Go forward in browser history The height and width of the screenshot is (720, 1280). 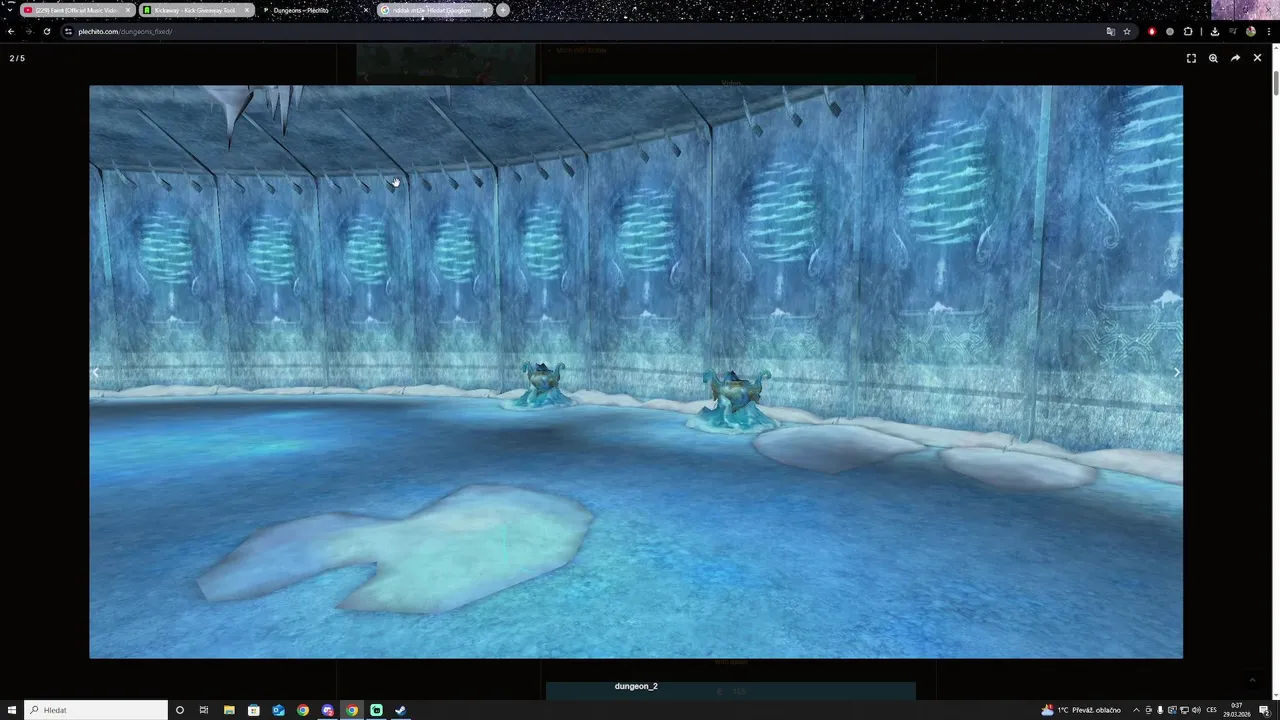click(x=28, y=31)
